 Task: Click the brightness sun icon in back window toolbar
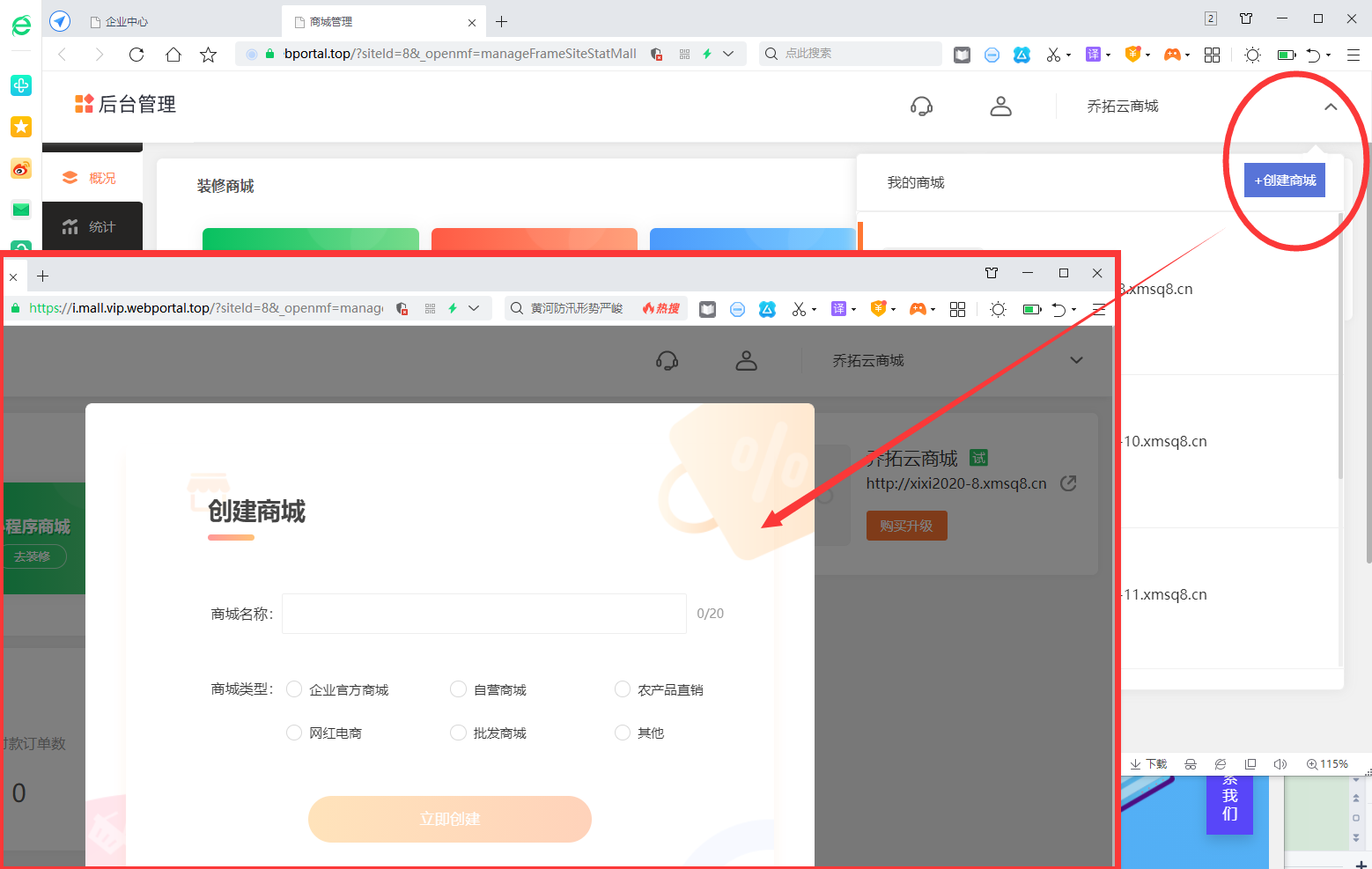pos(1252,55)
